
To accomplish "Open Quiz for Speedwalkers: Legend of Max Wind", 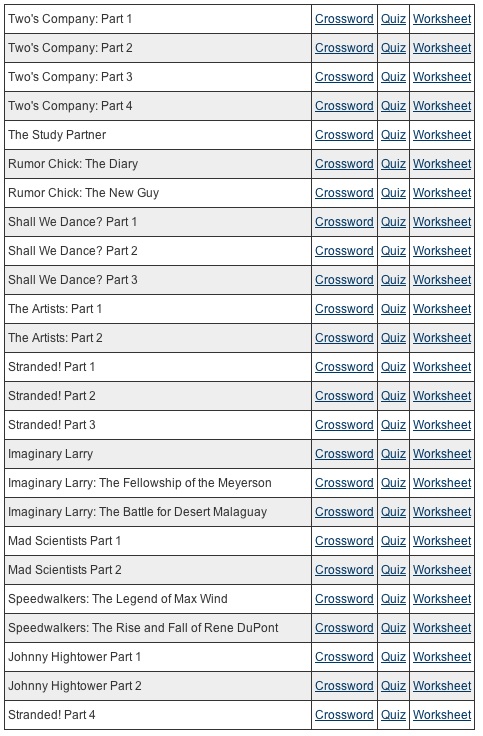I will pos(393,599).
